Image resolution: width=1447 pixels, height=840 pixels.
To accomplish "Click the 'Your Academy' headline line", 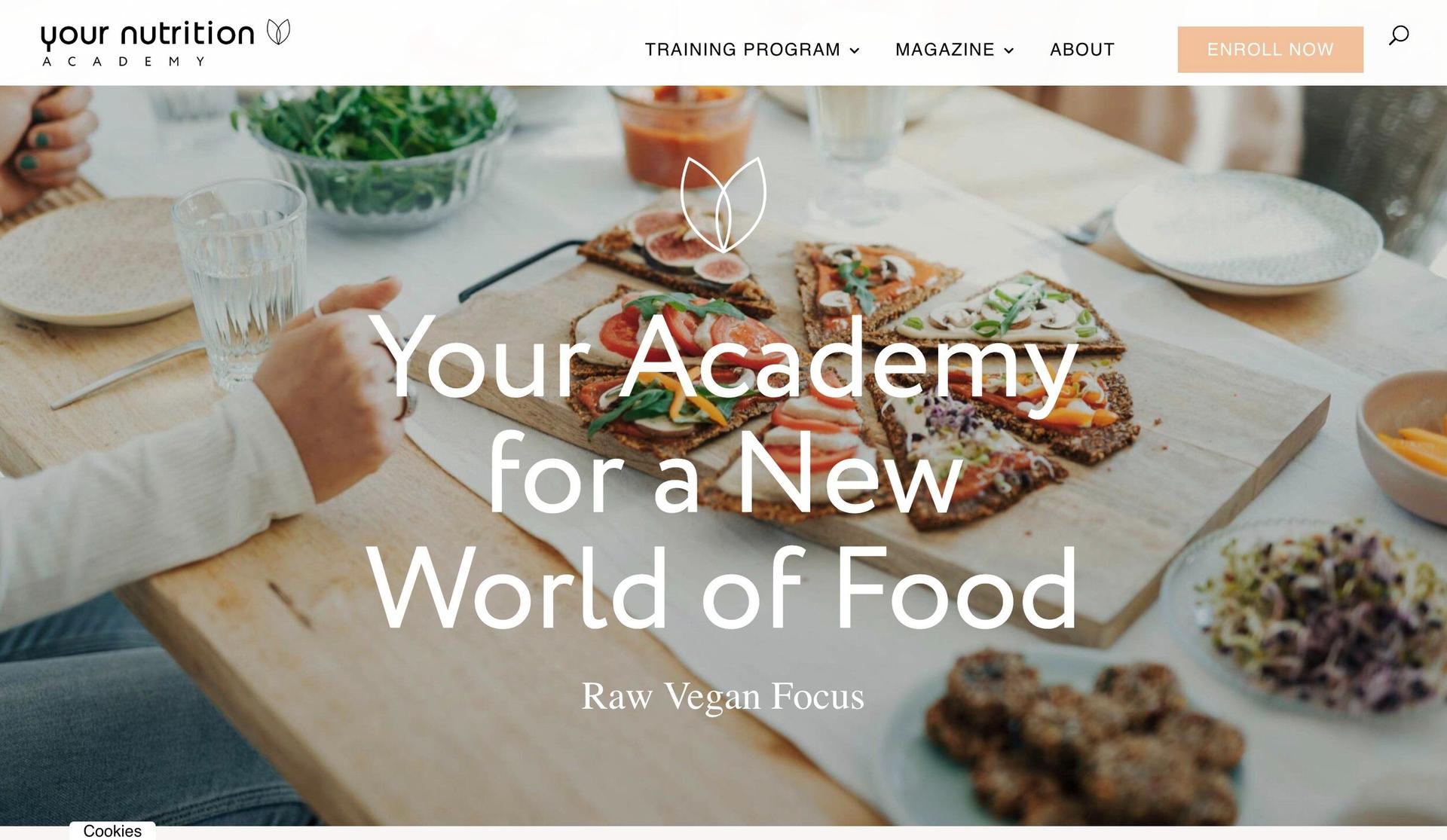I will (x=722, y=359).
